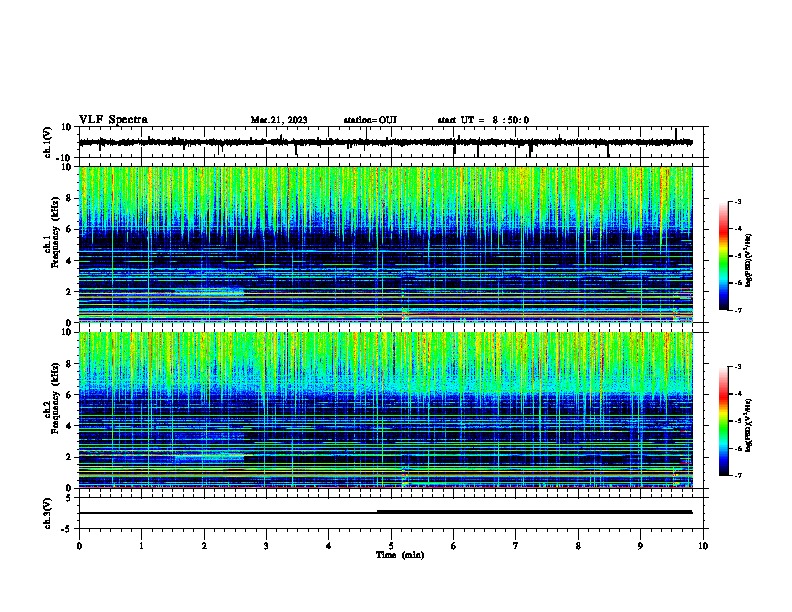Click the ch.1 spectrogram color bar

(724, 256)
